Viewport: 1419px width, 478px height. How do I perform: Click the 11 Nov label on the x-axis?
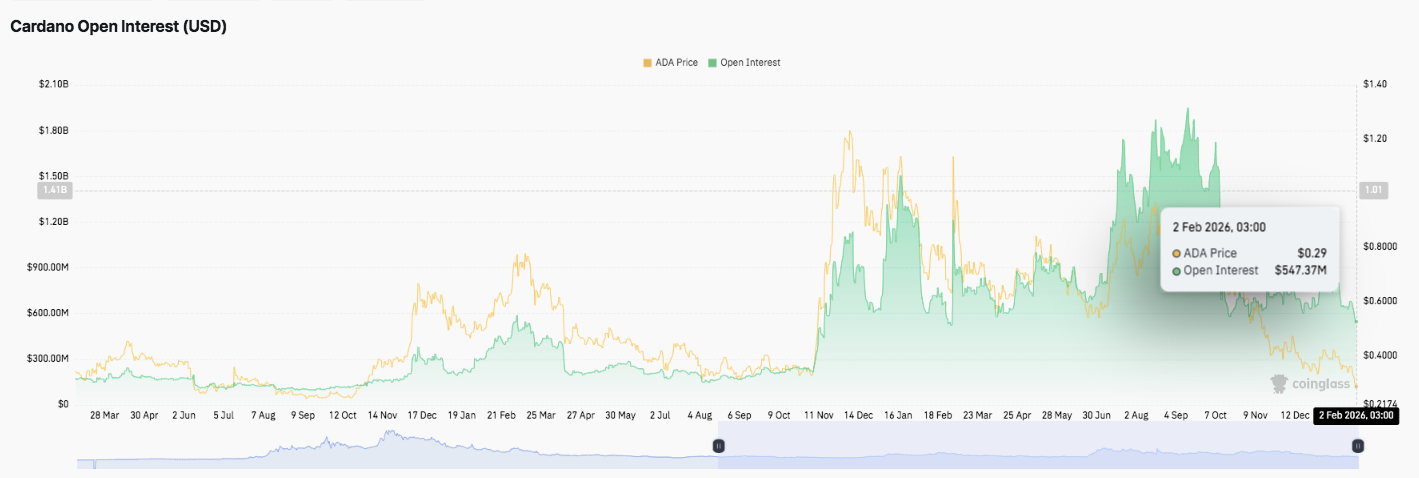[x=820, y=414]
